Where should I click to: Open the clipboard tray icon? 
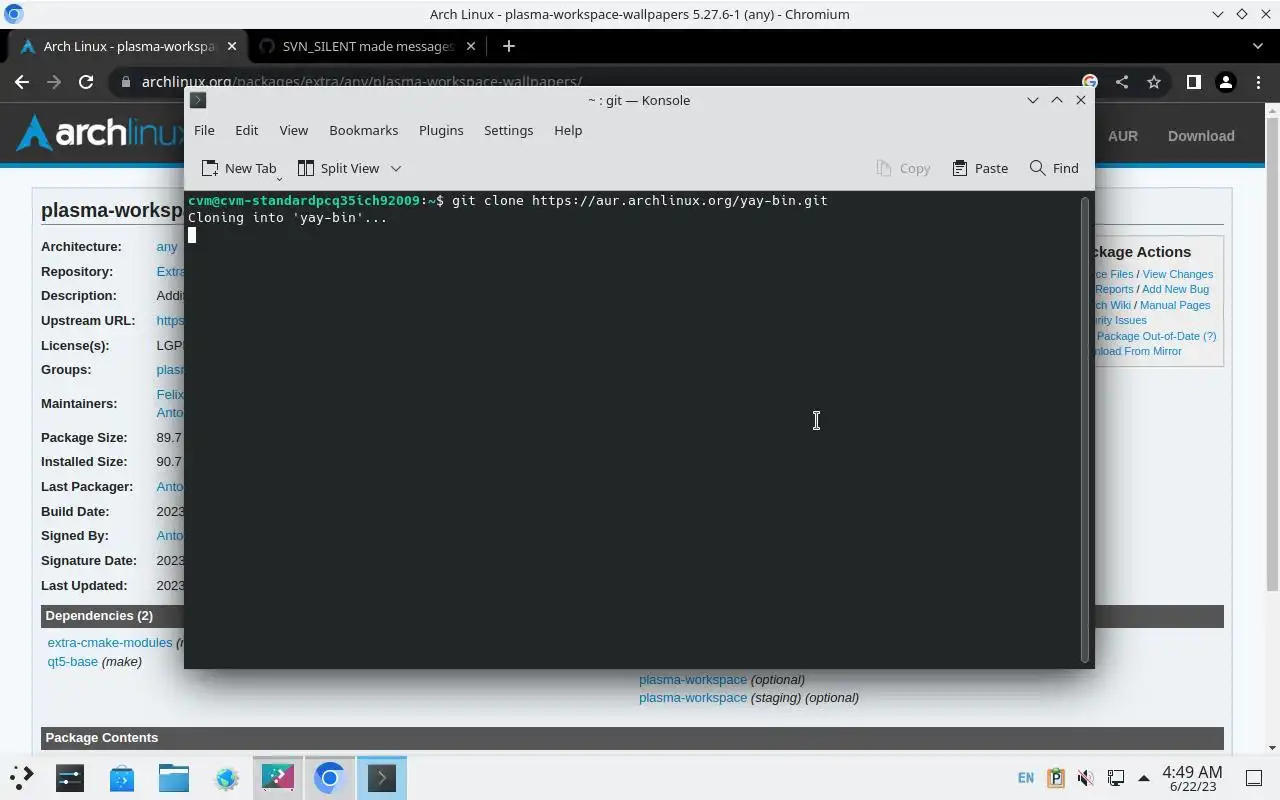pos(1056,777)
